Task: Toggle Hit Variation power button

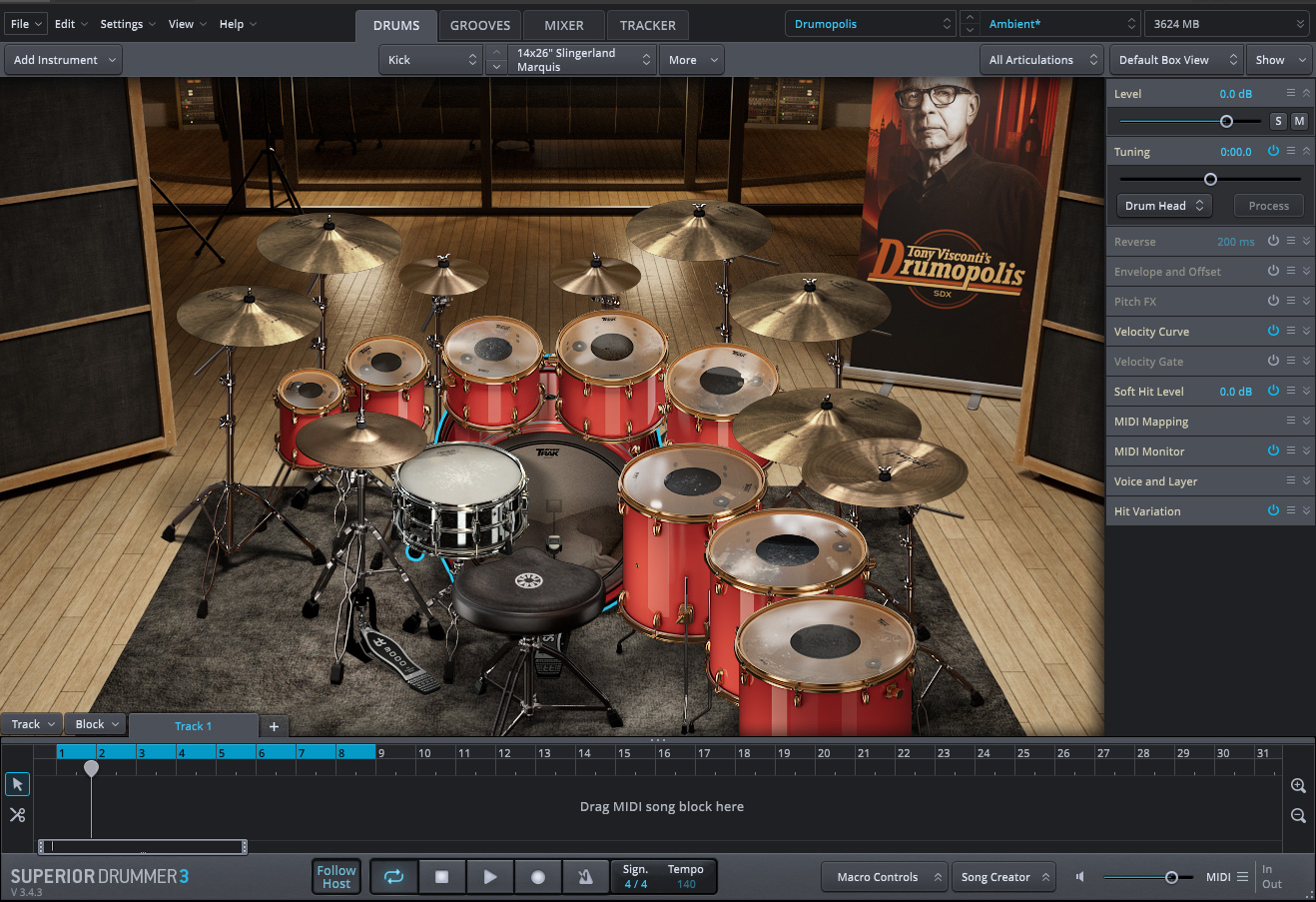Action: click(1273, 510)
